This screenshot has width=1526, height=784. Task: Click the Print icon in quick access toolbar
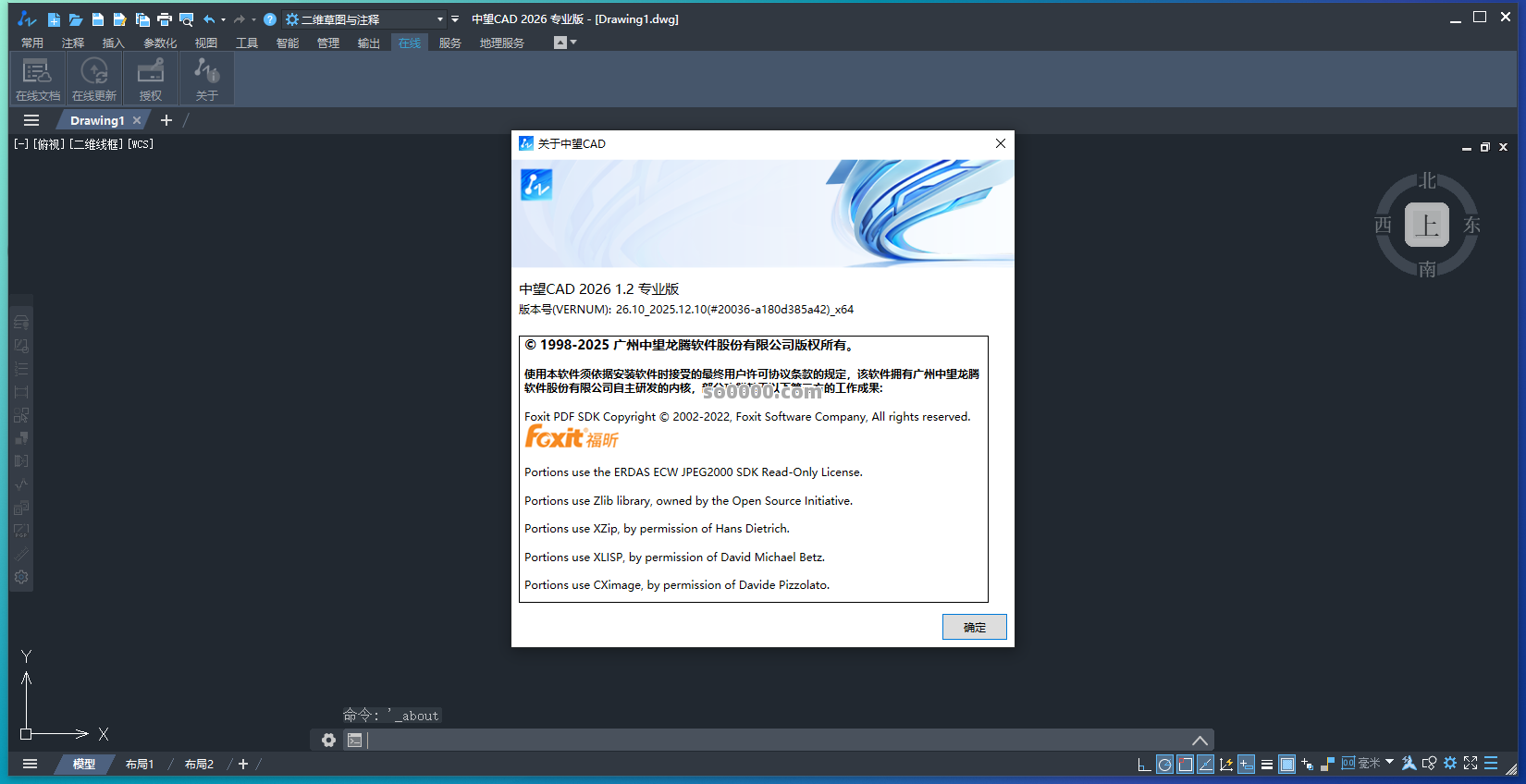pos(165,19)
